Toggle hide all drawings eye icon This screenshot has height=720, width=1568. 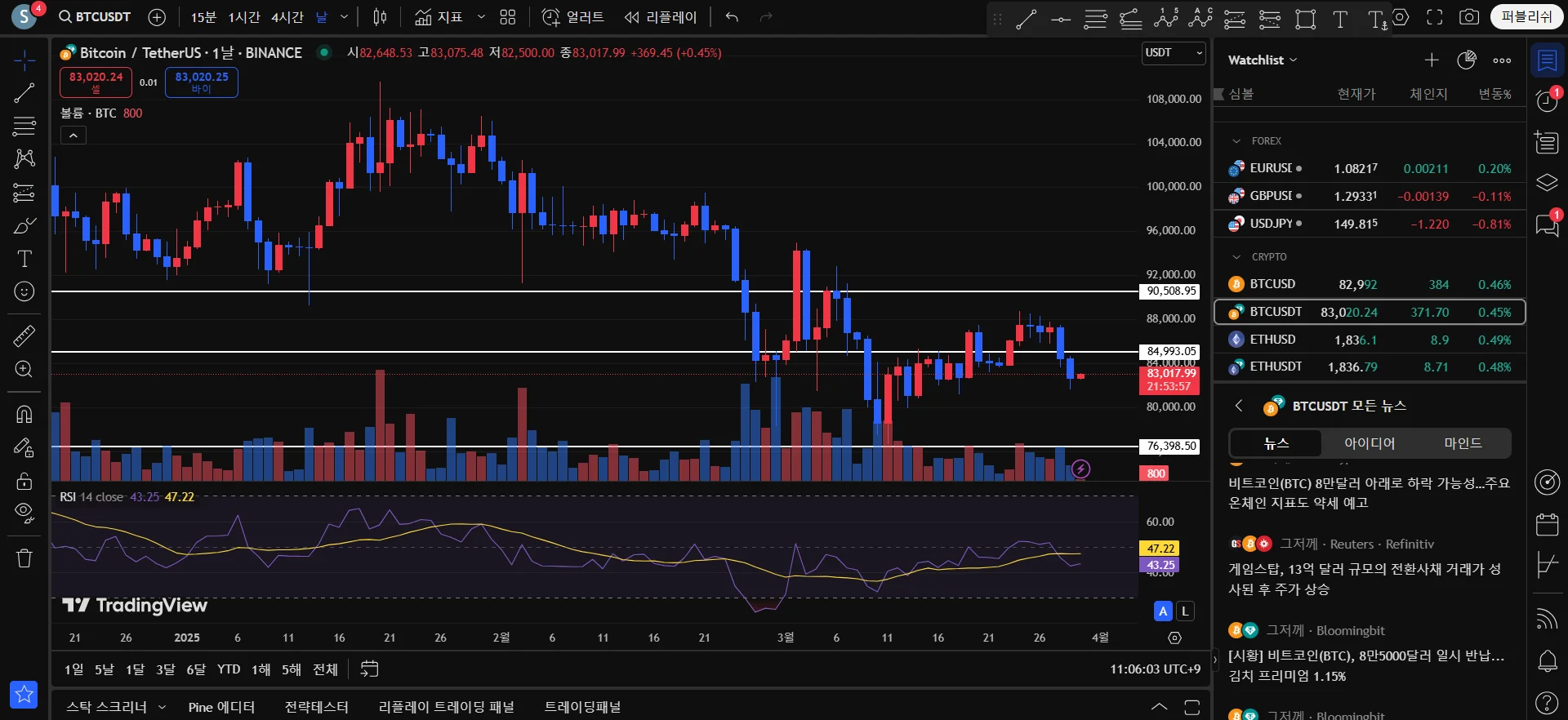(x=24, y=513)
